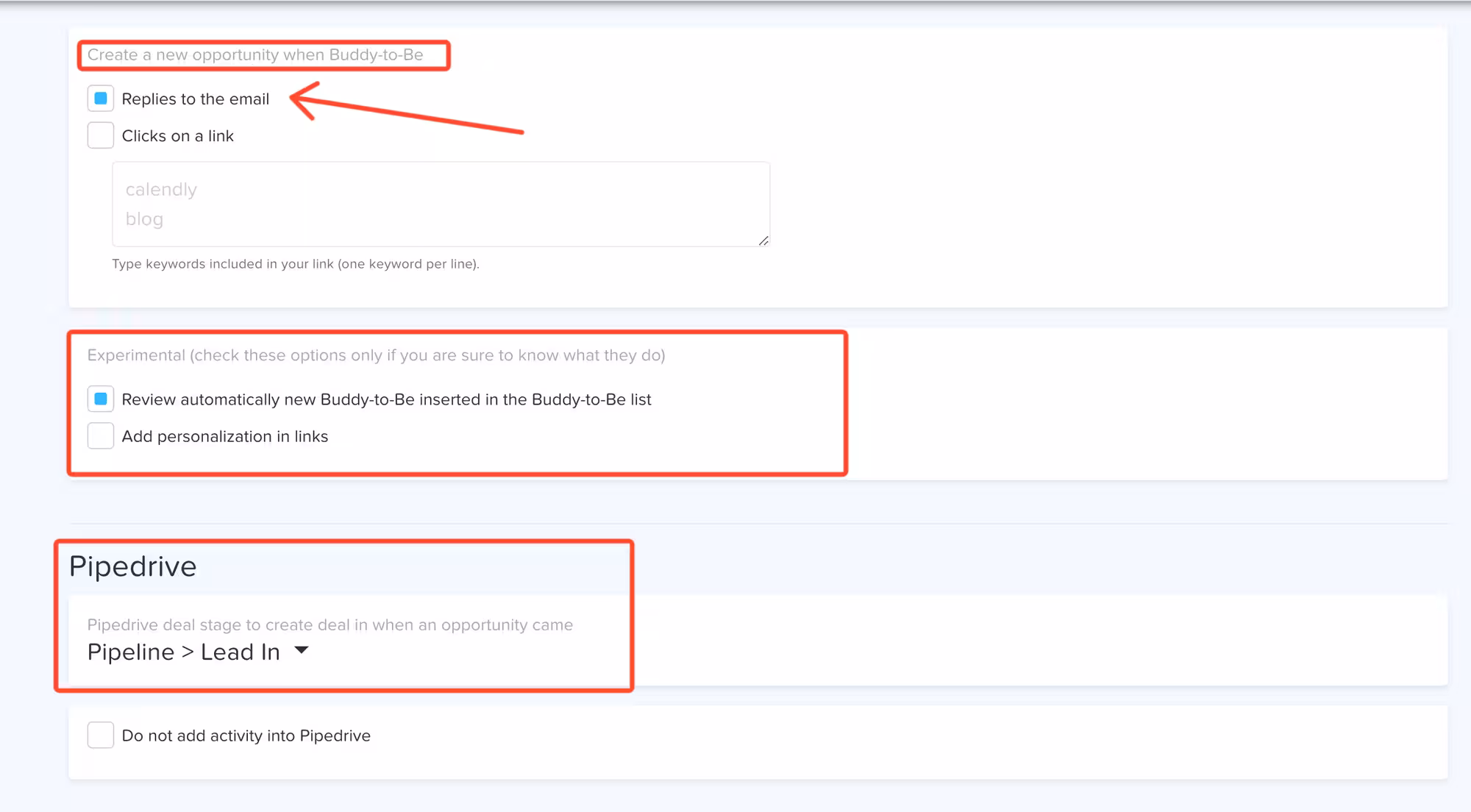
Task: Click the 'Add personalization in links' label
Action: click(x=224, y=437)
